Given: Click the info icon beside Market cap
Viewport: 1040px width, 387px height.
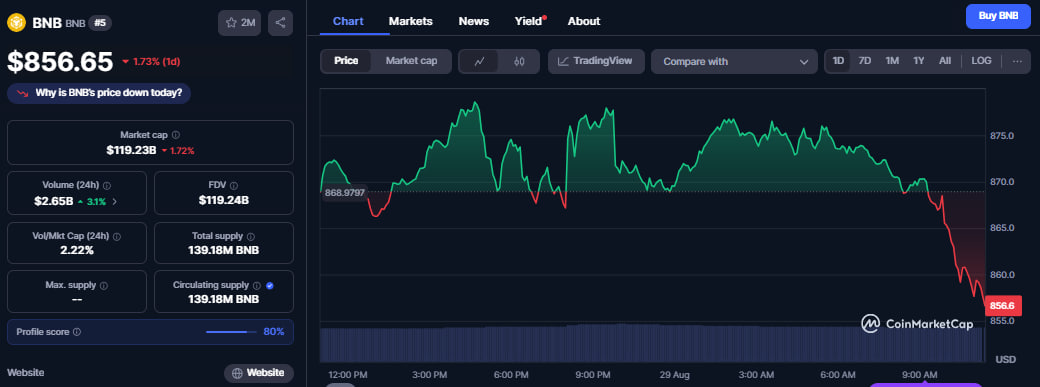Looking at the screenshot, I should [176, 135].
